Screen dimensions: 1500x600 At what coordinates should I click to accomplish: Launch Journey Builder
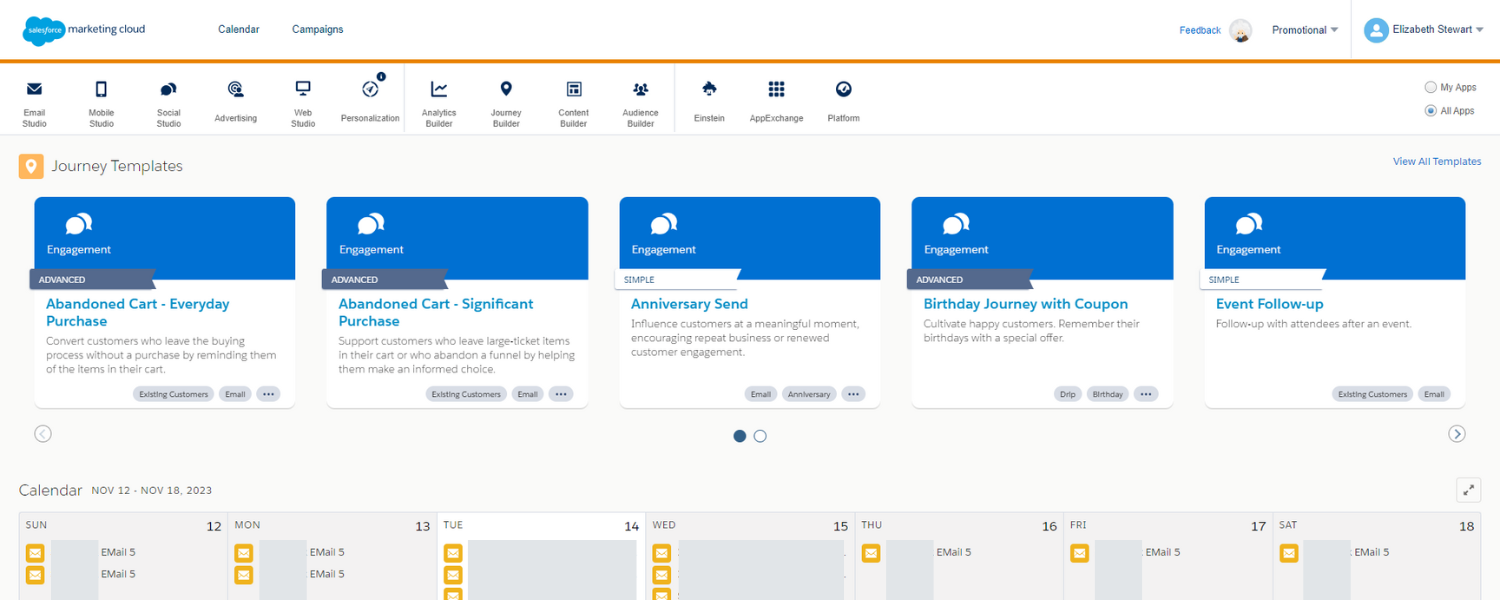(x=506, y=103)
